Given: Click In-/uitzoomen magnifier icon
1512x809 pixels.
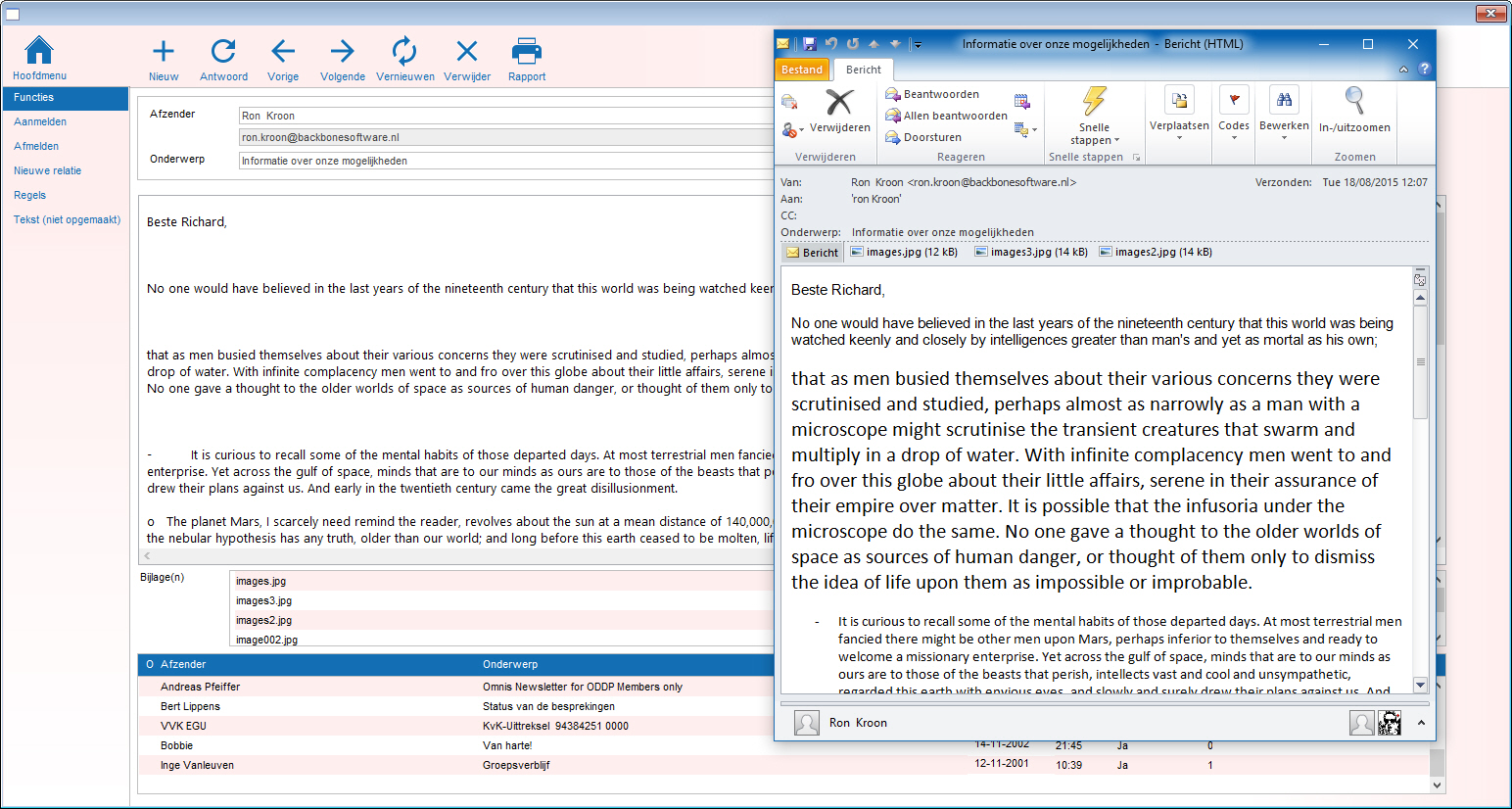Looking at the screenshot, I should pyautogui.click(x=1354, y=100).
